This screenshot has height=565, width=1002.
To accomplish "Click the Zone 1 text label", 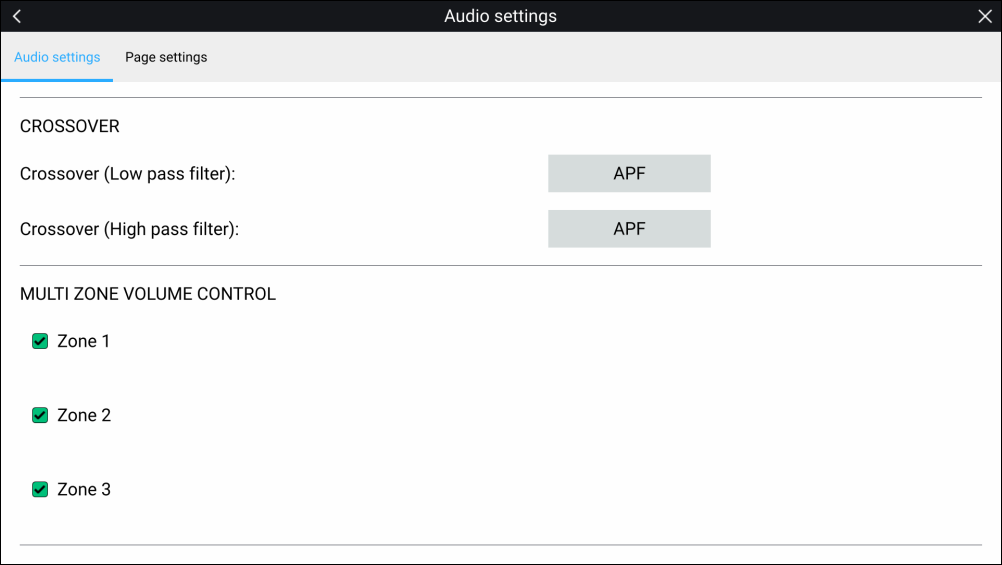I will point(84,341).
